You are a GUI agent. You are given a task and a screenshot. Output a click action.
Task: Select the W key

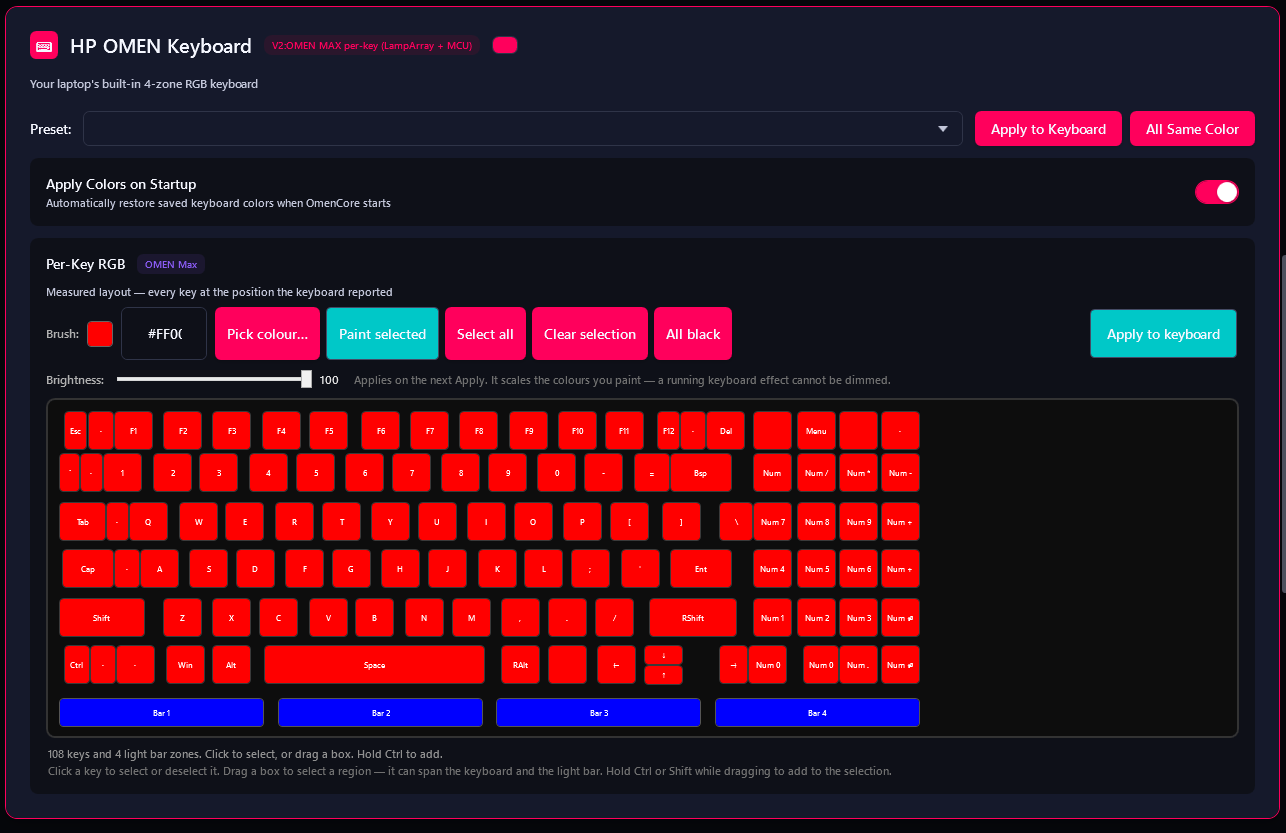click(198, 522)
